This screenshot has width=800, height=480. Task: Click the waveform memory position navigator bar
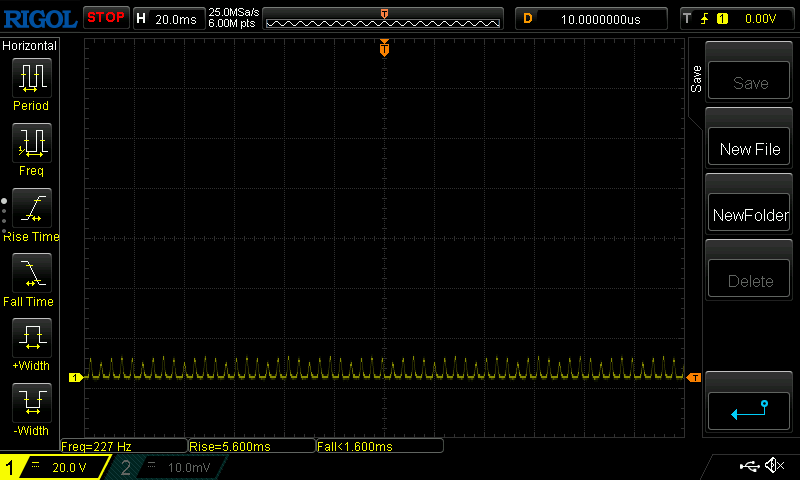coord(384,19)
